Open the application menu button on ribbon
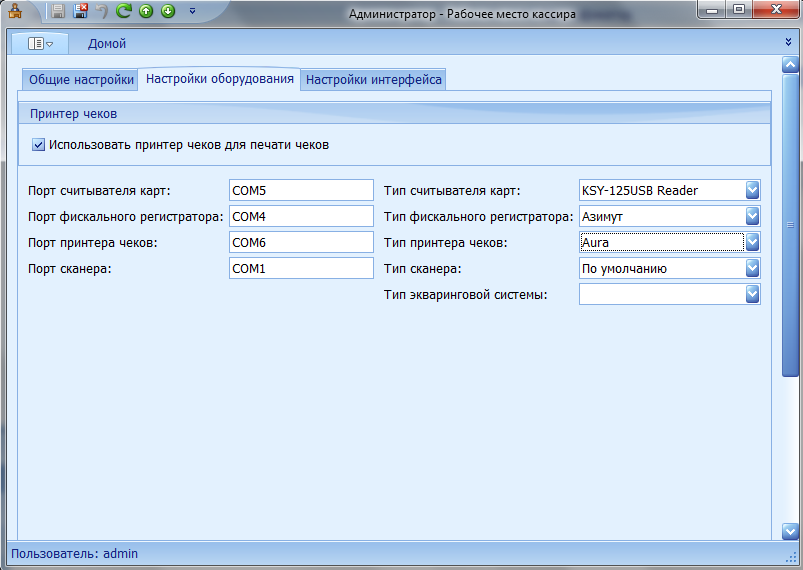This screenshot has width=803, height=570. tap(40, 43)
